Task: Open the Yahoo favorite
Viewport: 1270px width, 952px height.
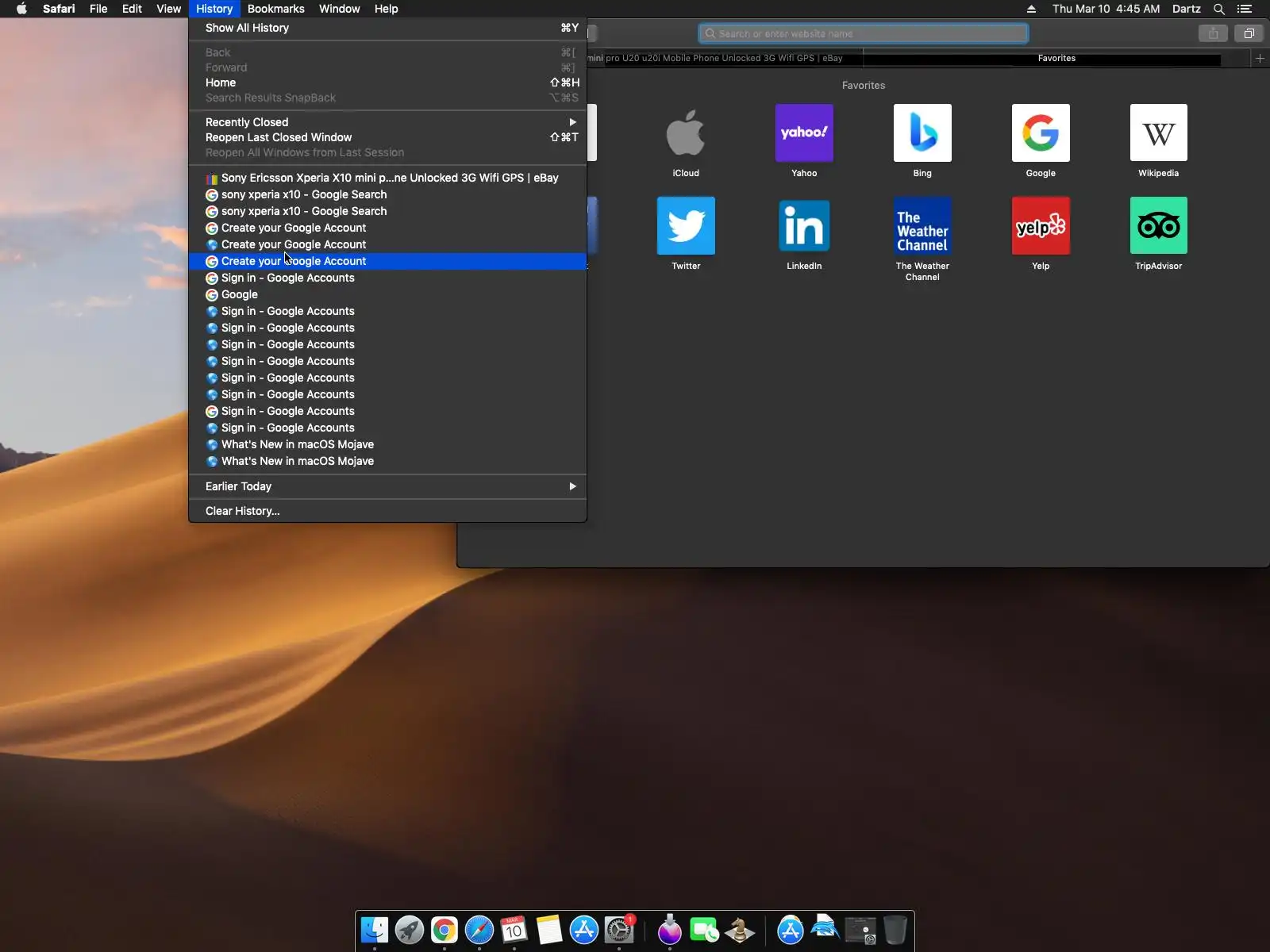Action: click(x=804, y=133)
